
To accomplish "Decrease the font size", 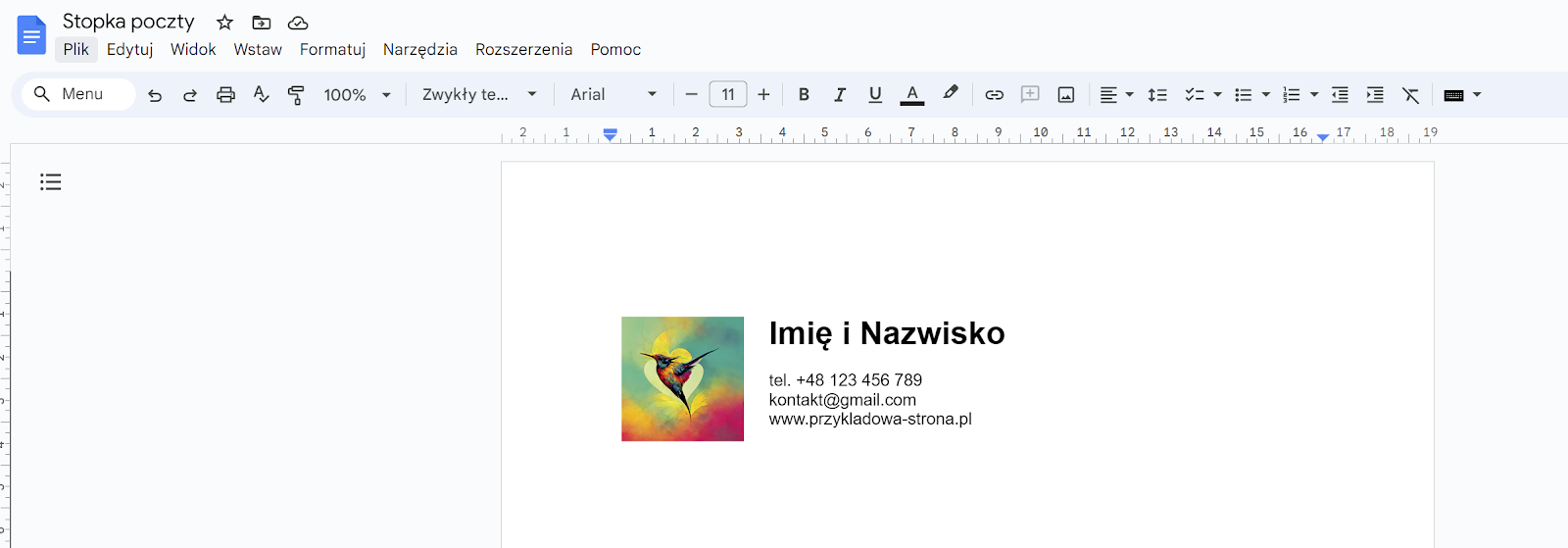I will 691,95.
